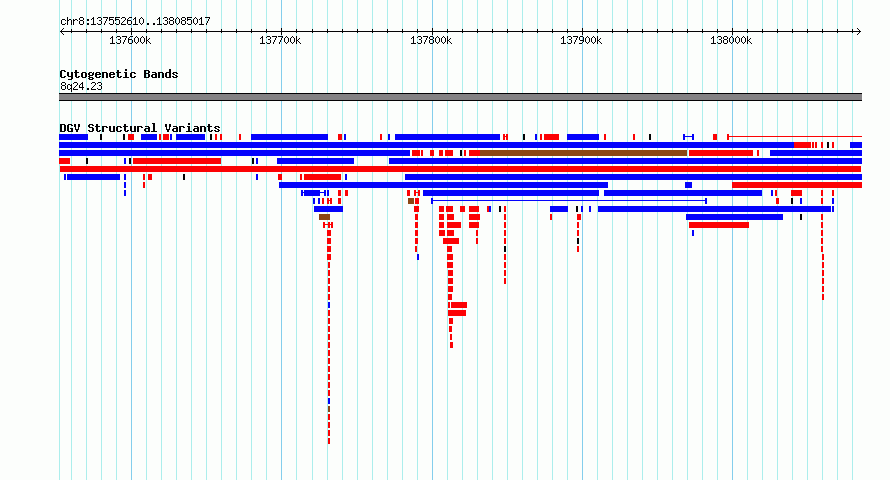Select the gray cytogenetic band bar
Image resolution: width=890 pixels, height=480 pixels.
tap(460, 97)
